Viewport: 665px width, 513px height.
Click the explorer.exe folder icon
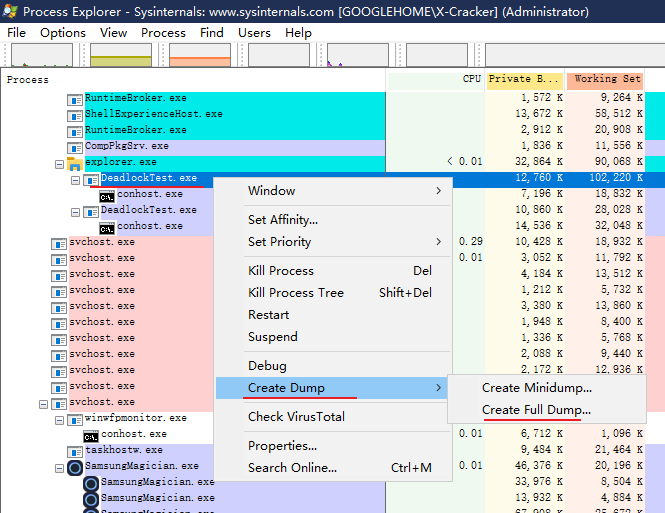(75, 164)
